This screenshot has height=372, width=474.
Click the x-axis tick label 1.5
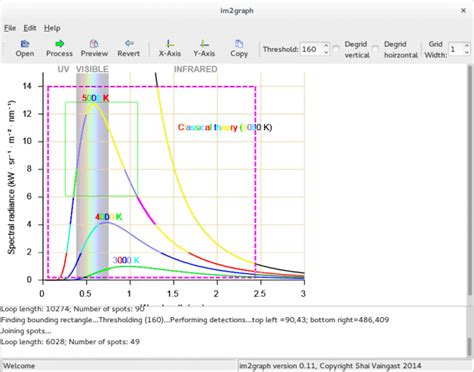coord(173,294)
